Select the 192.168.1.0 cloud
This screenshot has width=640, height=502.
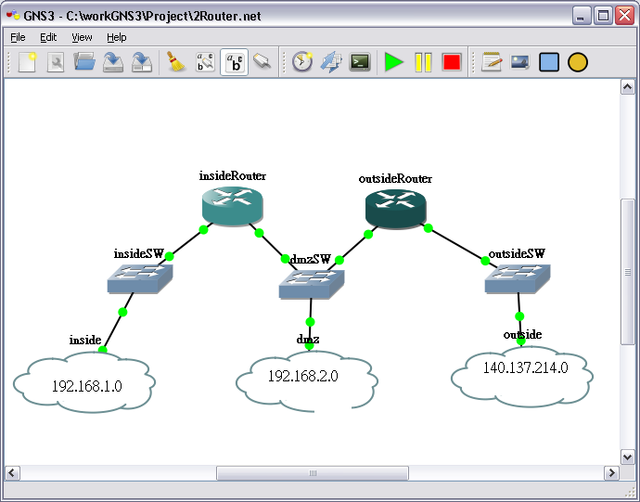84,382
